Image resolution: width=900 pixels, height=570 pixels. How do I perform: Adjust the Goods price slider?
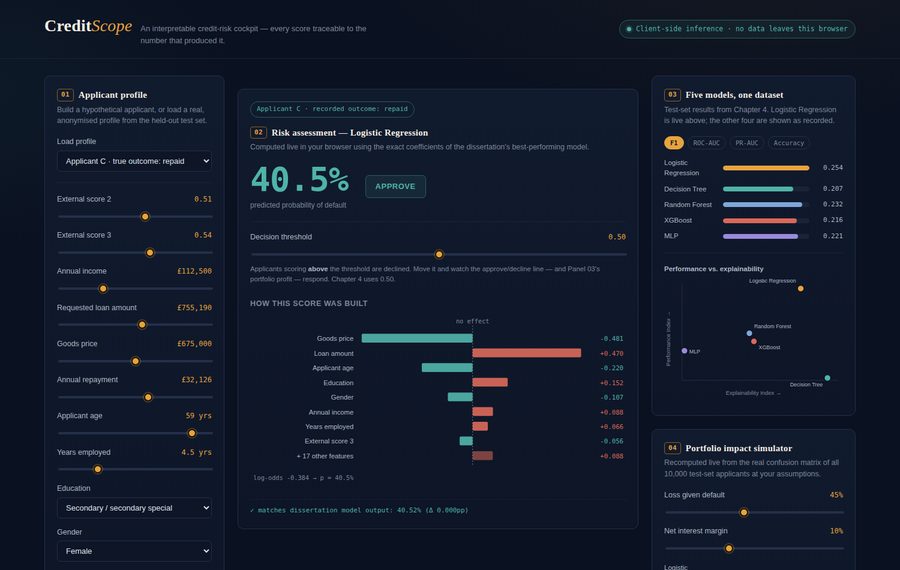[x=135, y=361]
